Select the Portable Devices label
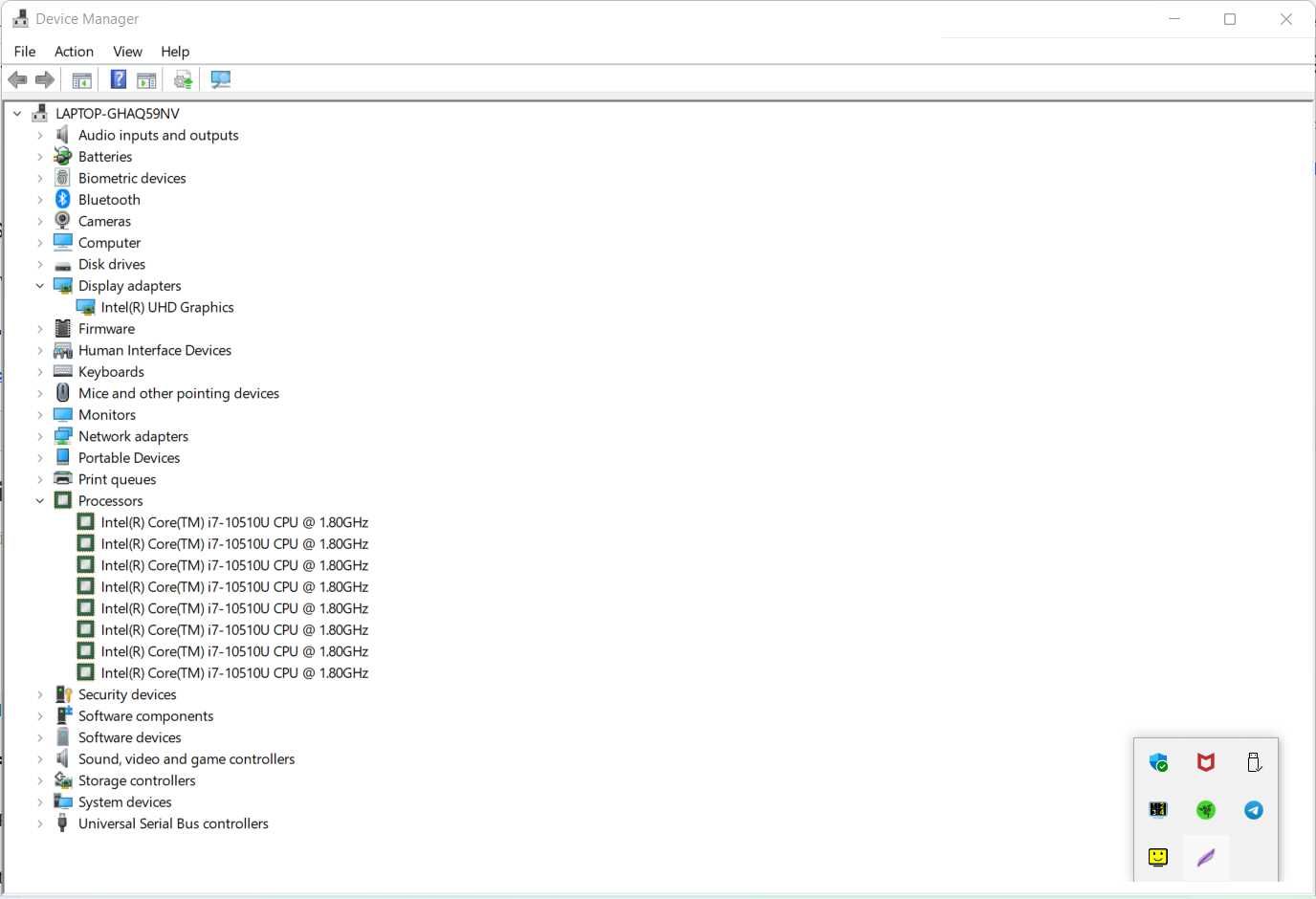The height and width of the screenshot is (899, 1316). pyautogui.click(x=129, y=457)
